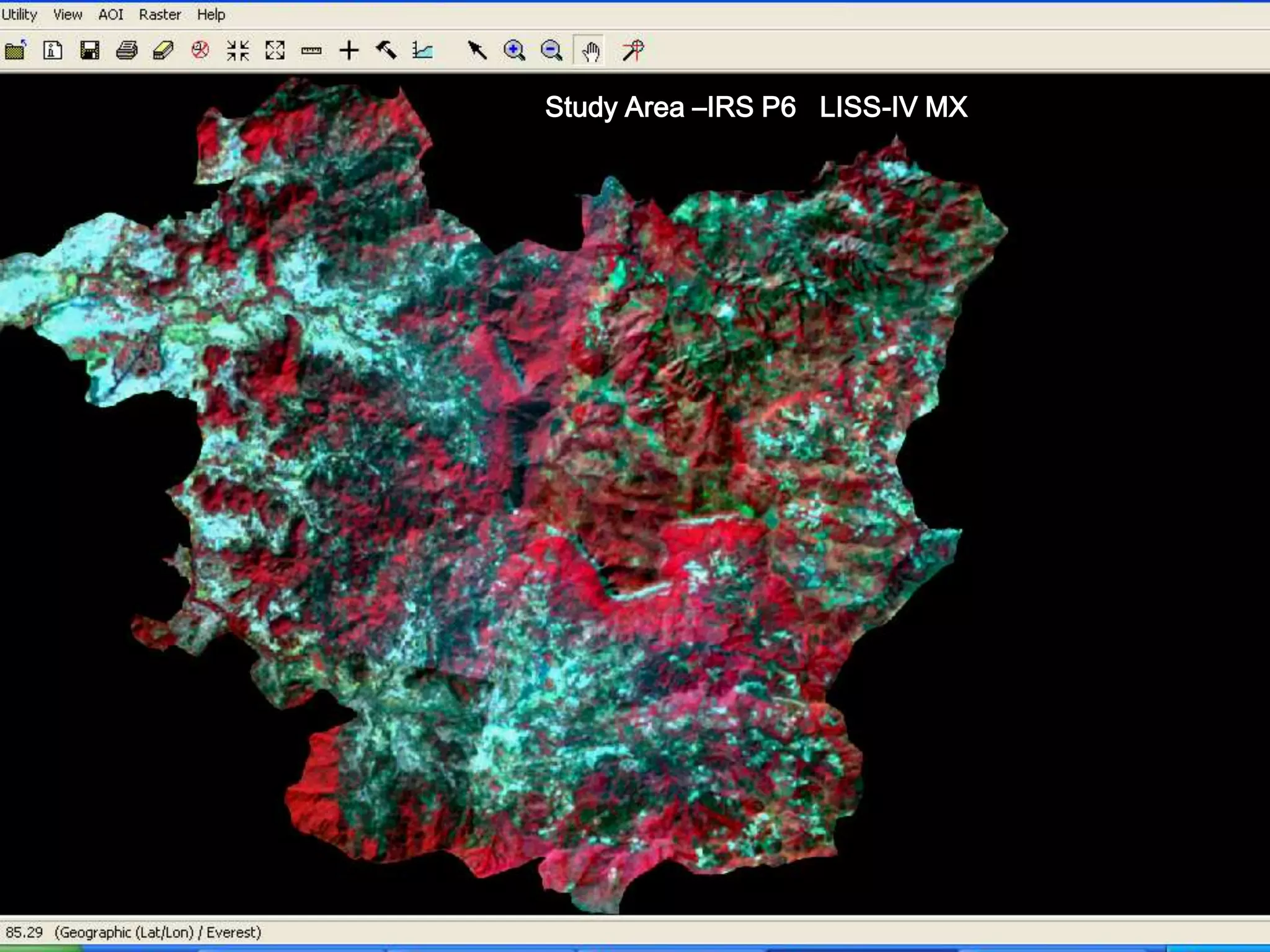Click Zoom Out By 2 outward arrows icon

click(x=275, y=50)
